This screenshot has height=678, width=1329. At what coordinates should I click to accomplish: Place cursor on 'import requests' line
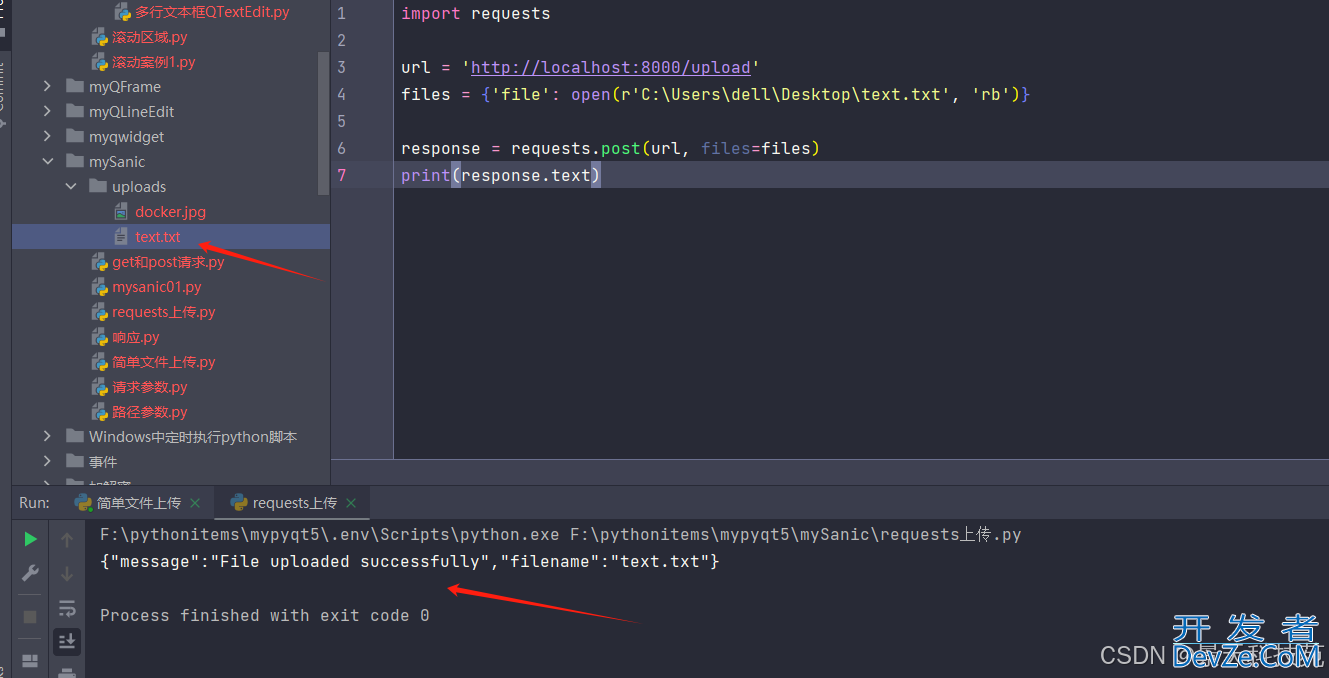pyautogui.click(x=475, y=14)
